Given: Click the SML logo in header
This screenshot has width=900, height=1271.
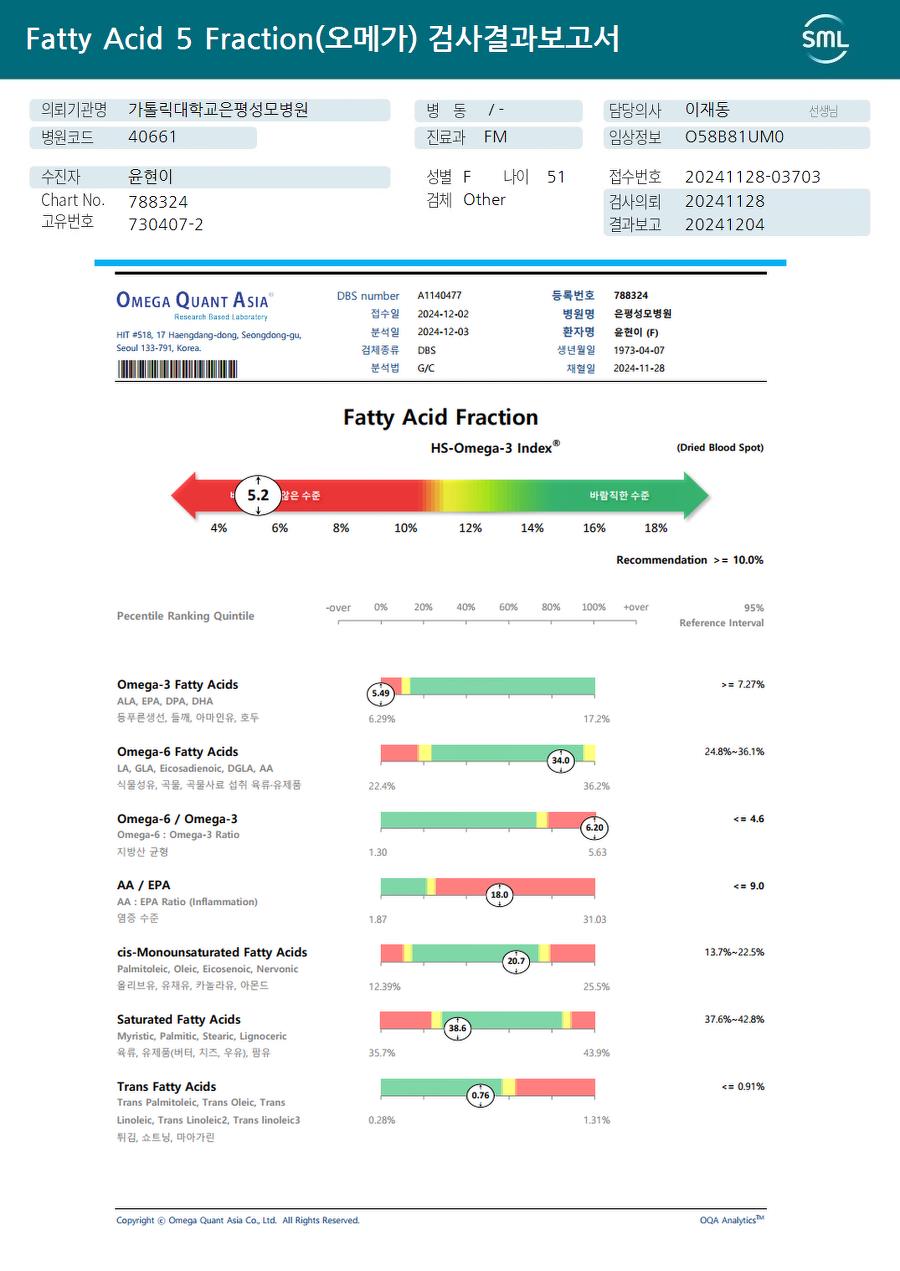Looking at the screenshot, I should [x=825, y=39].
